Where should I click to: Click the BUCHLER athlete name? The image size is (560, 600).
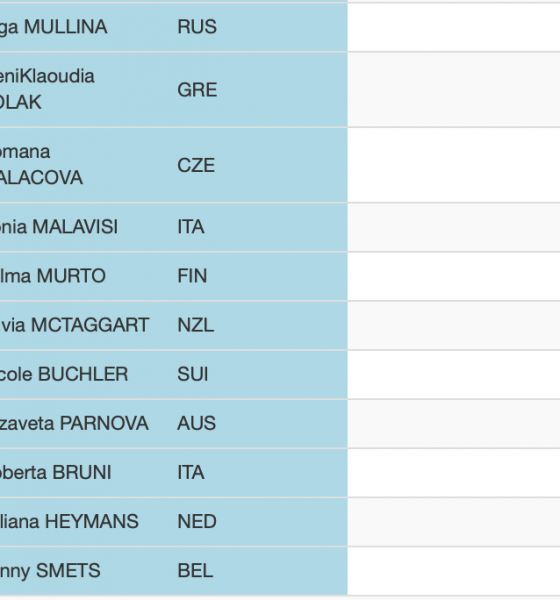tap(64, 374)
